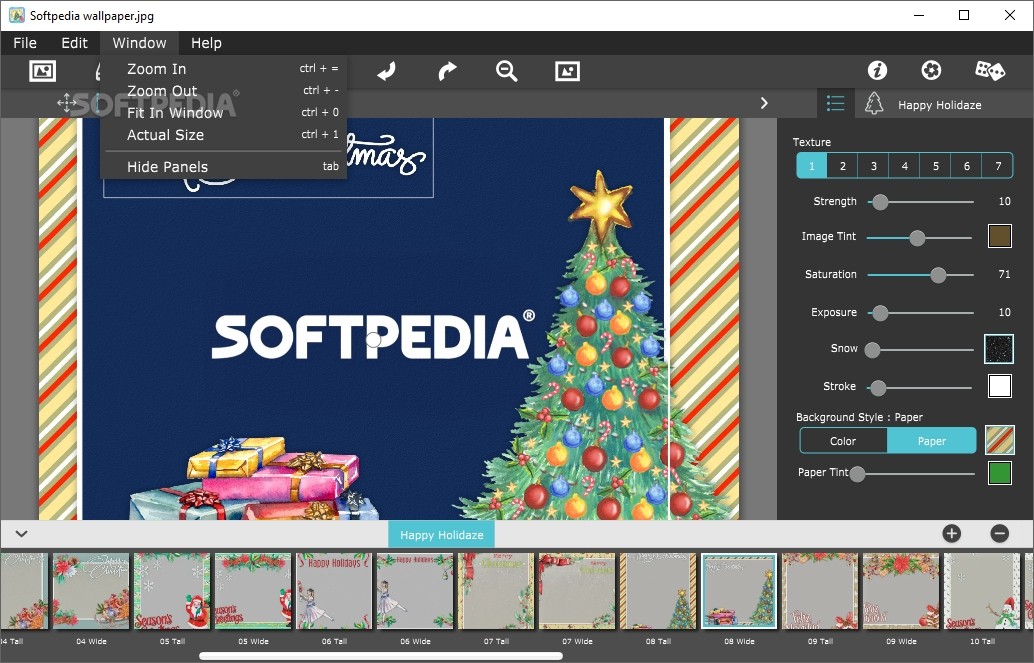The image size is (1034, 663).
Task: Select the 05 Tall preset thumbnail
Action: (172, 591)
